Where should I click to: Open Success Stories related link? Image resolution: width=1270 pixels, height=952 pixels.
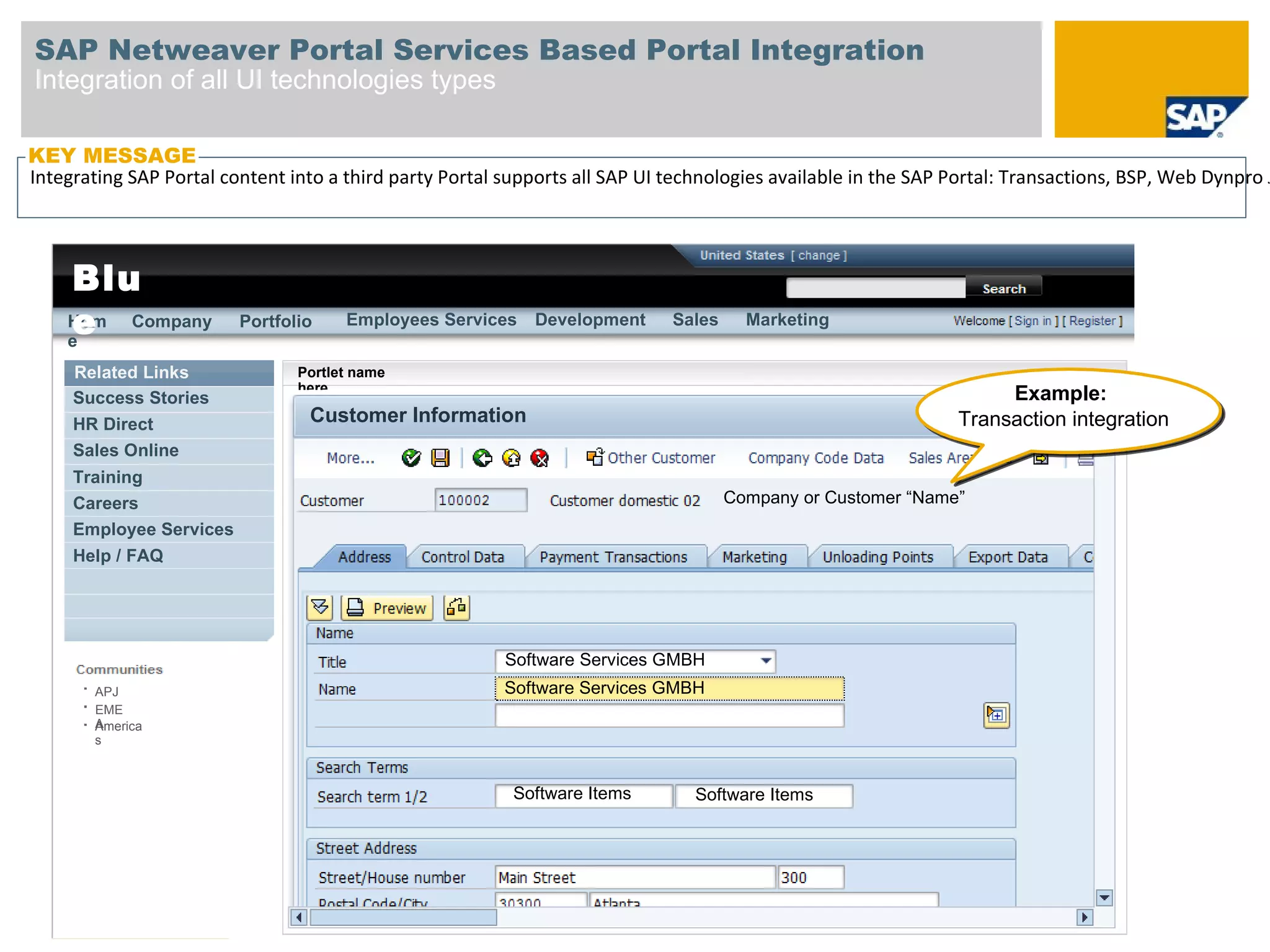tap(141, 398)
